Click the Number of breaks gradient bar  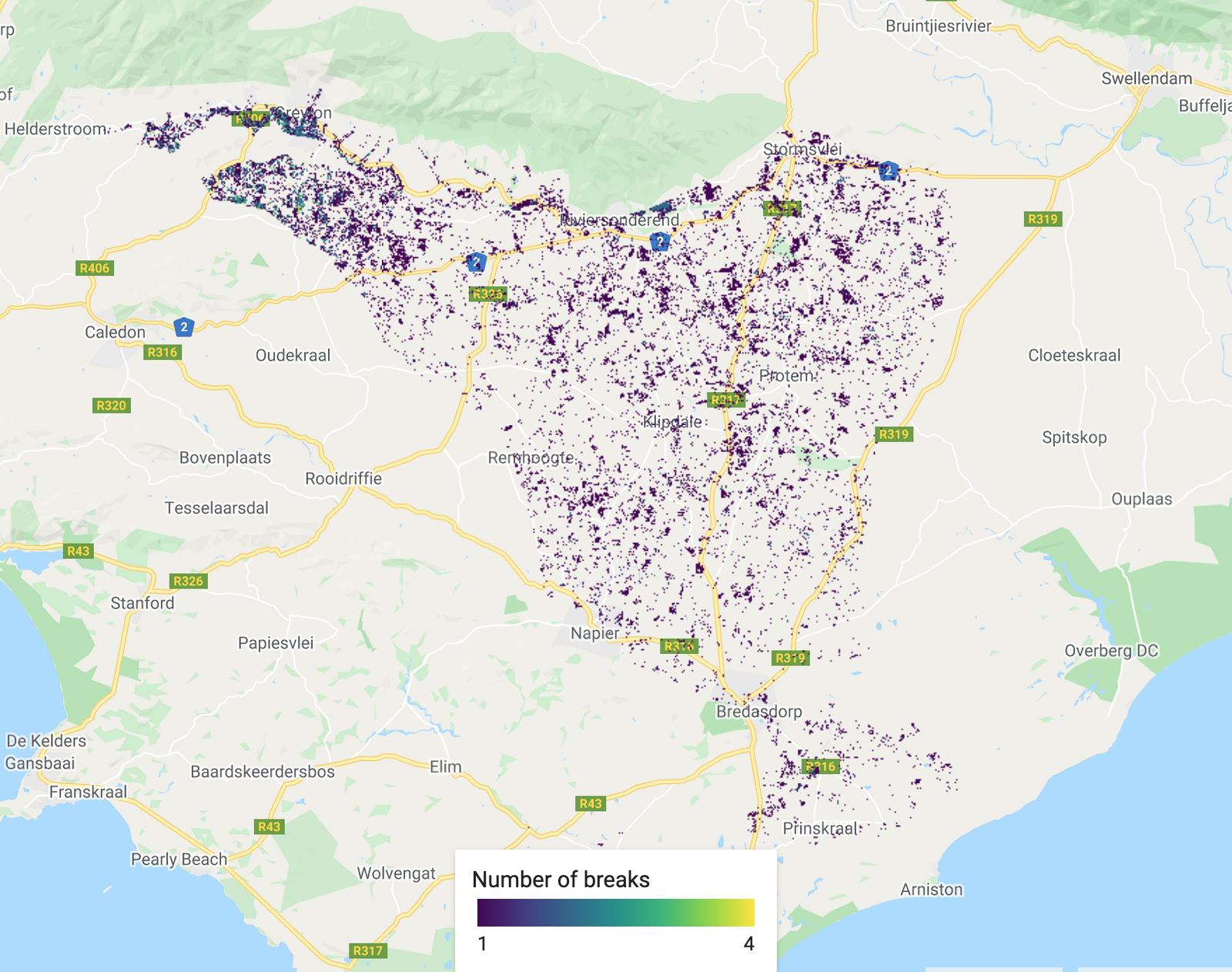pyautogui.click(x=615, y=913)
